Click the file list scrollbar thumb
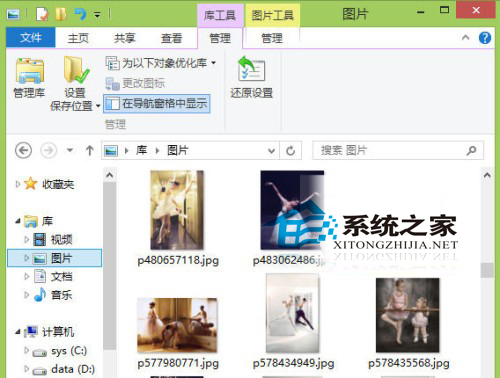The width and height of the screenshot is (500, 378). [x=487, y=270]
